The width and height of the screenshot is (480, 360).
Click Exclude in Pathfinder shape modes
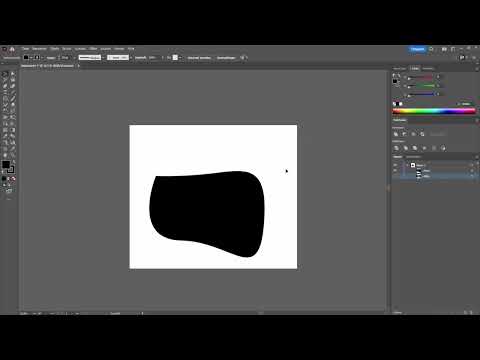tap(422, 134)
